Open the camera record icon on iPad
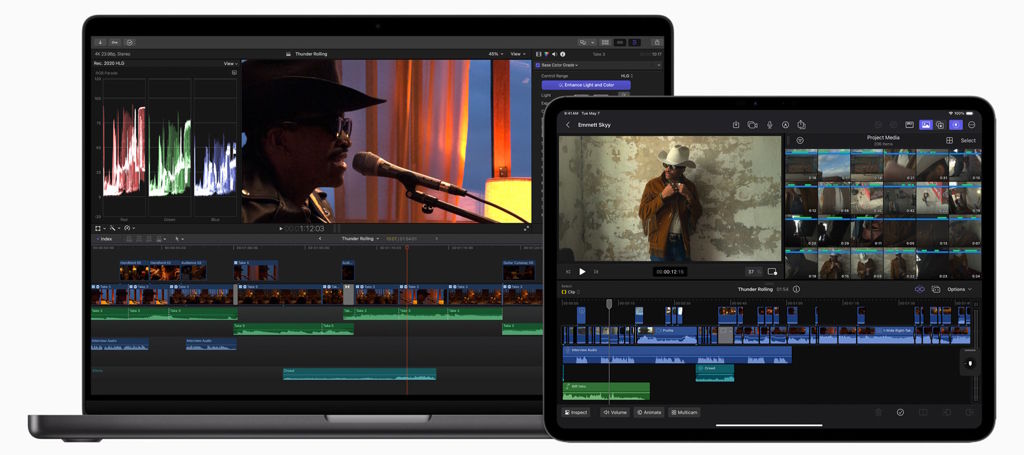The height and width of the screenshot is (455, 1024). (x=752, y=125)
